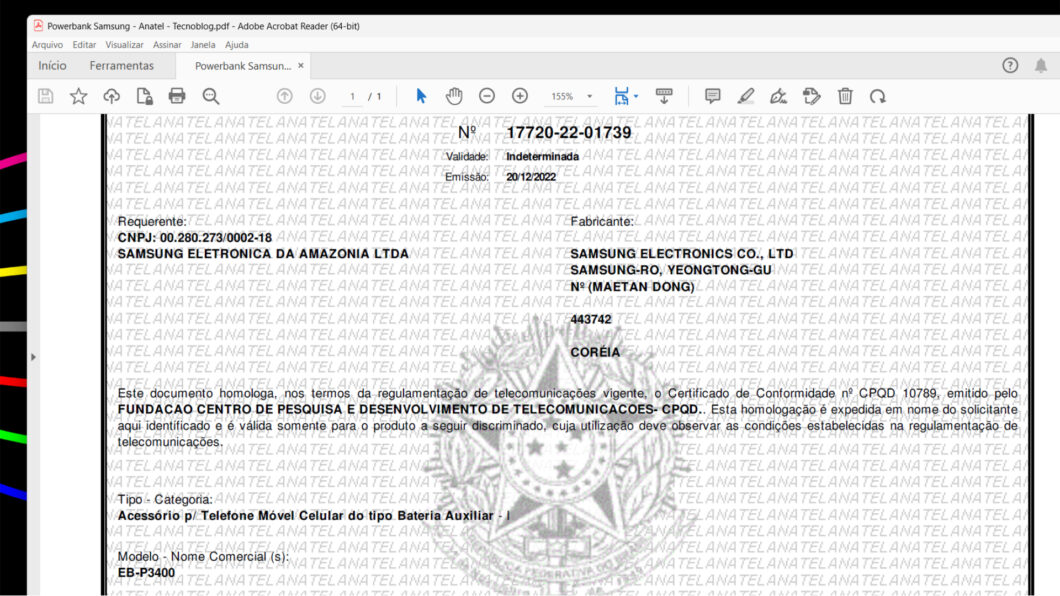This screenshot has width=1060, height=596.
Task: Click the current page number field
Action: [x=352, y=97]
